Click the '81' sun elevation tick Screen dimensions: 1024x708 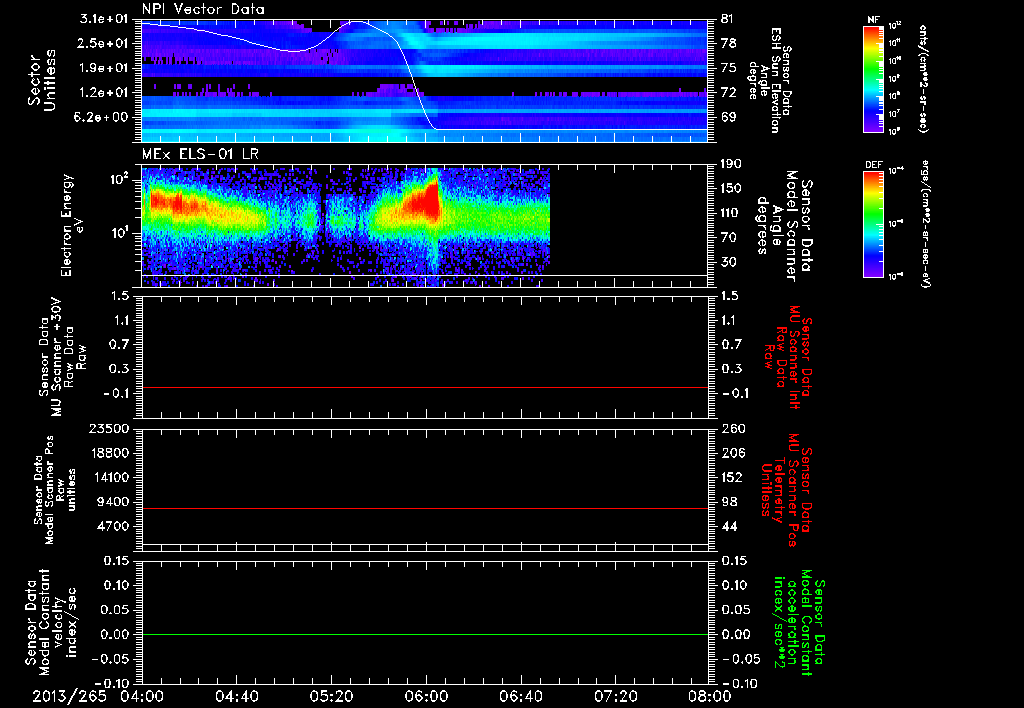[x=728, y=19]
